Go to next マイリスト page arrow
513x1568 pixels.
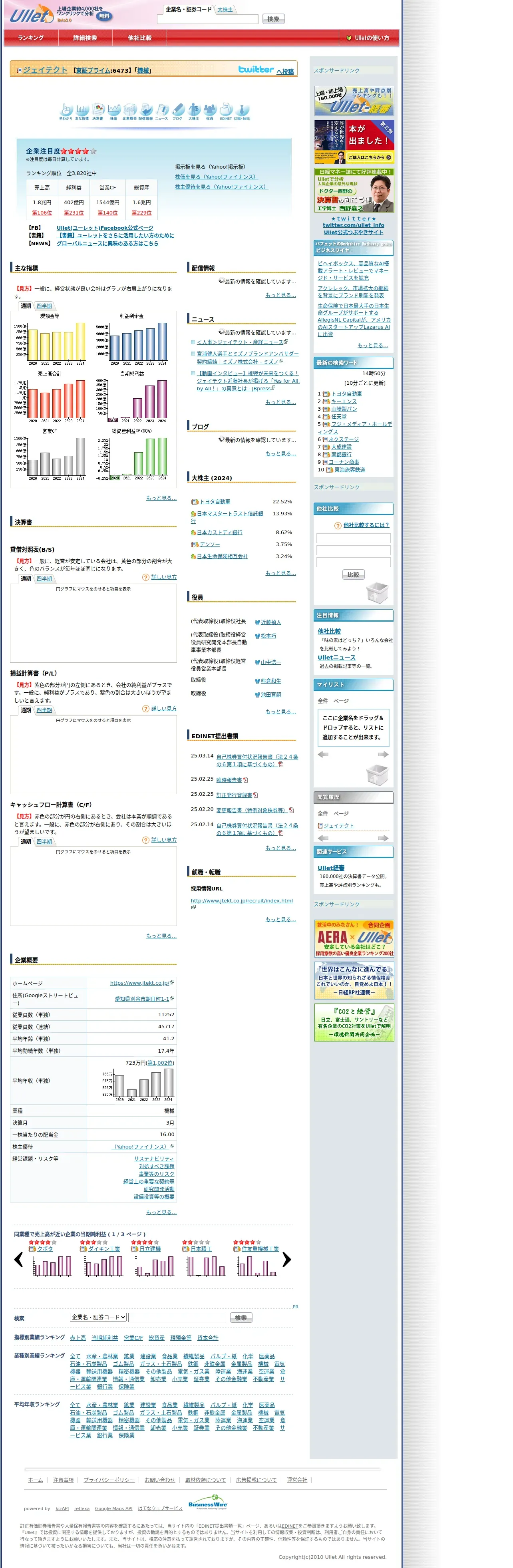(383, 754)
